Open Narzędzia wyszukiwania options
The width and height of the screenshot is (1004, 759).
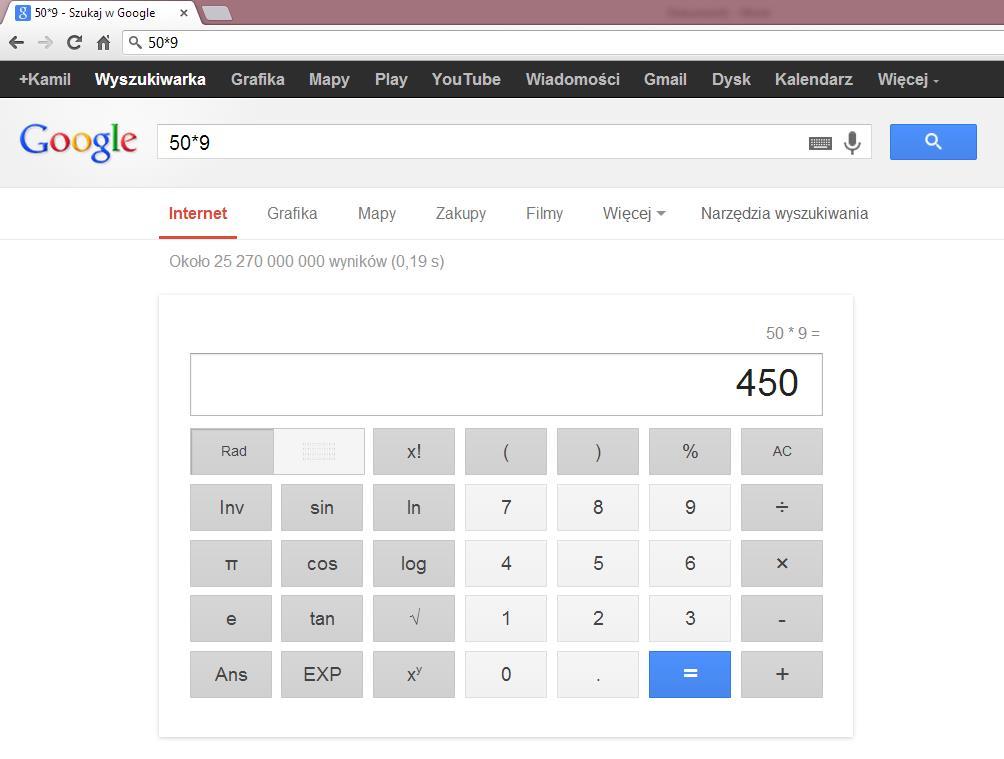tap(784, 213)
